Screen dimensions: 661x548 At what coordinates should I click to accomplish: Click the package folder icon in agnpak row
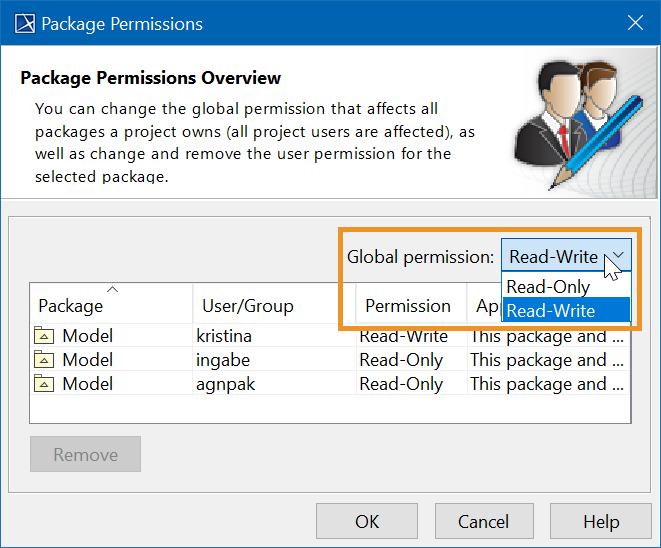(x=45, y=383)
